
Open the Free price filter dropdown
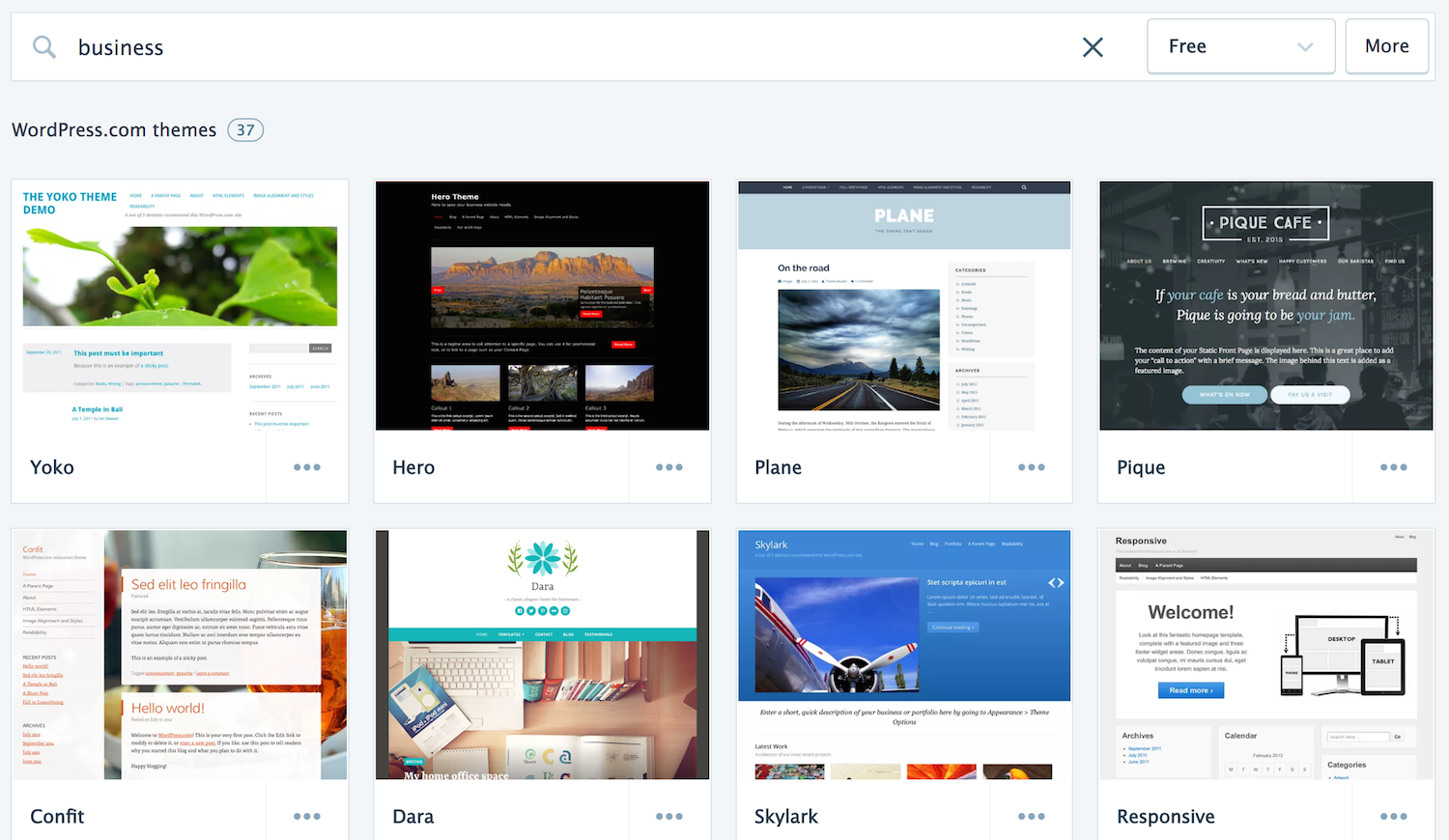pyautogui.click(x=1240, y=46)
